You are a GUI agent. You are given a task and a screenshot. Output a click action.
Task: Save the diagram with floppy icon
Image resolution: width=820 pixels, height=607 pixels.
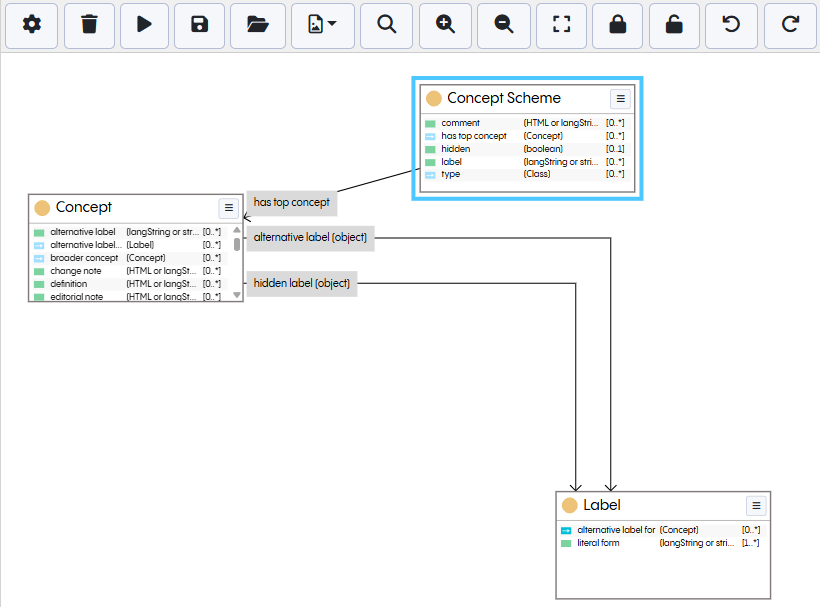coord(199,25)
